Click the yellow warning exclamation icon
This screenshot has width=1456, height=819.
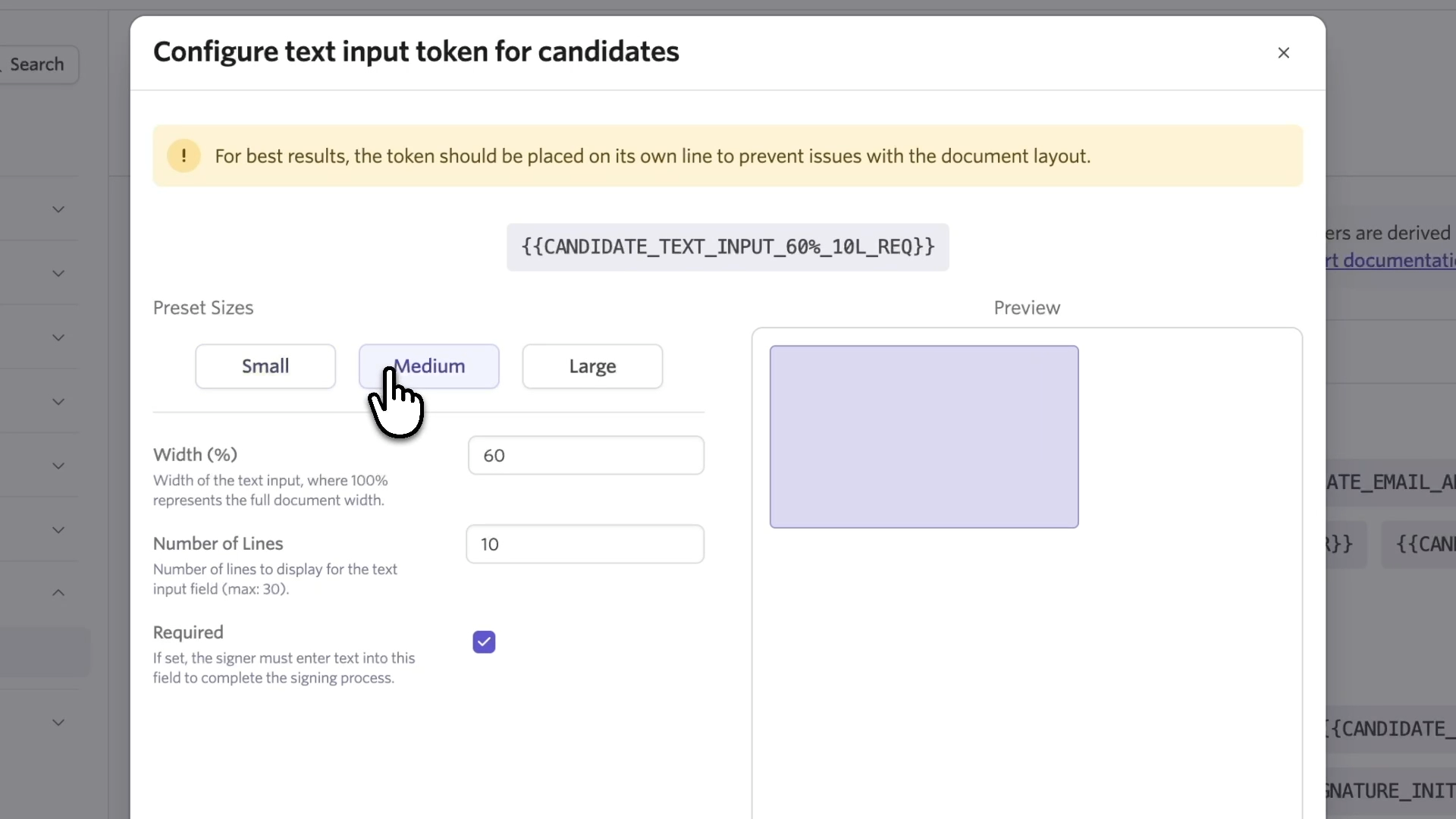coord(184,156)
